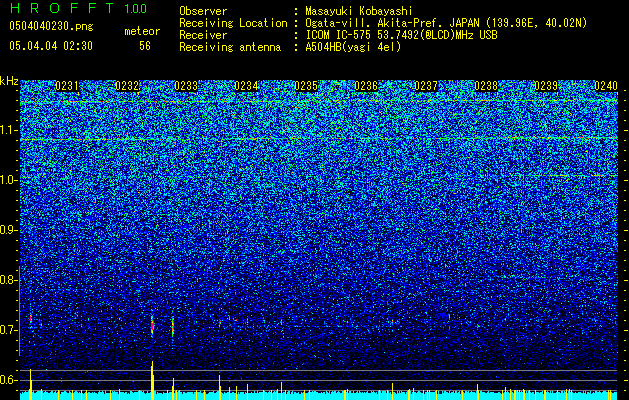Click the HROFFT 1.0.0 title text
Image resolution: width=629 pixels, height=400 pixels.
pyautogui.click(x=78, y=8)
